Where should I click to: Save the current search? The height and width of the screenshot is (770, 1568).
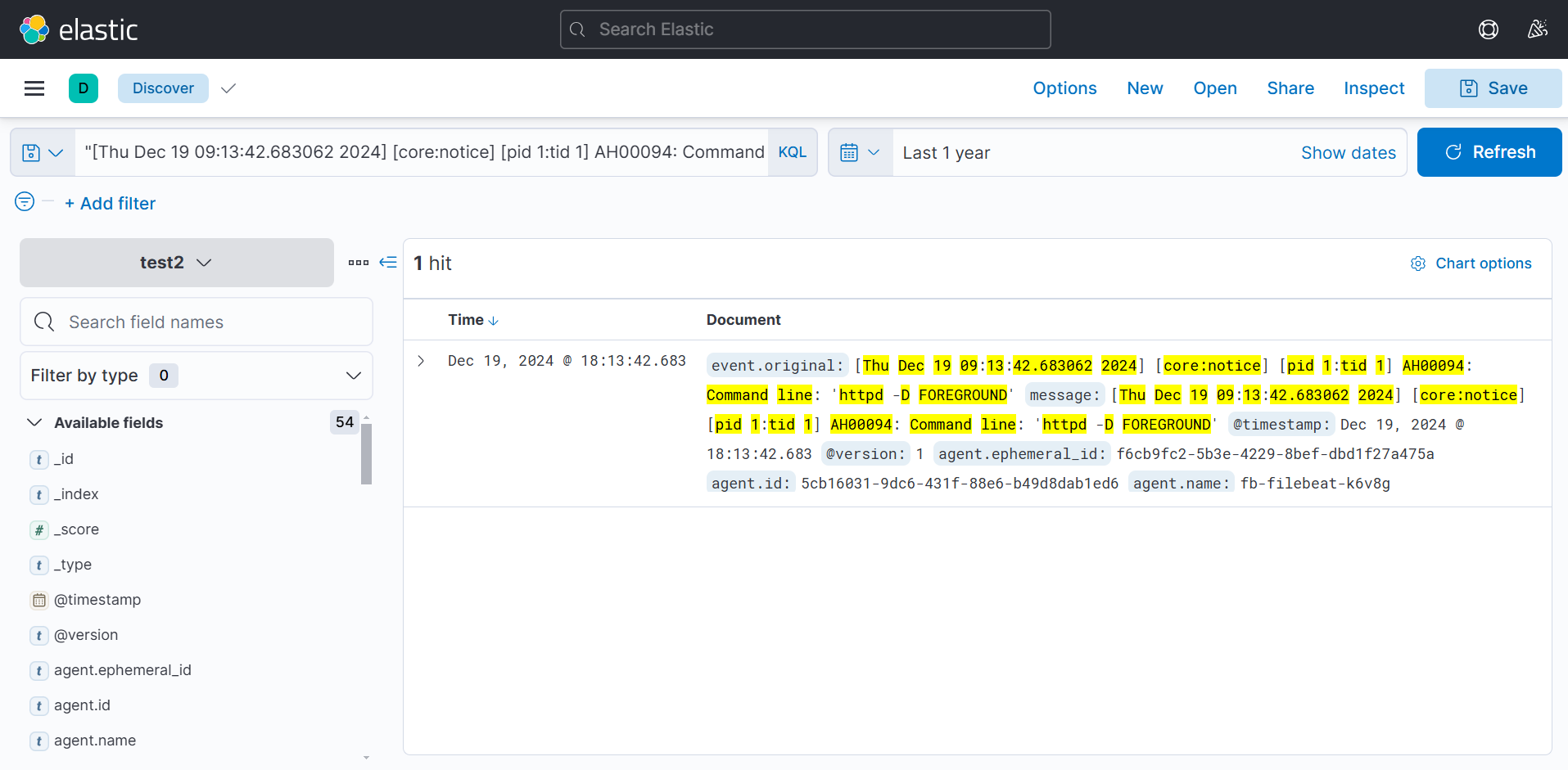click(1493, 88)
